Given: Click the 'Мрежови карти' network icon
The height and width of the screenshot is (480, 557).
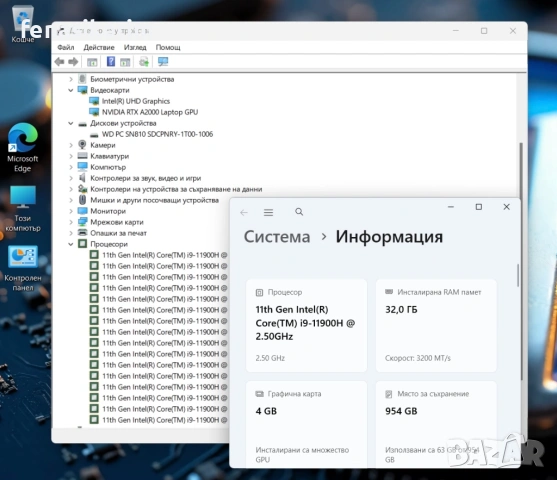Looking at the screenshot, I should pos(82,222).
